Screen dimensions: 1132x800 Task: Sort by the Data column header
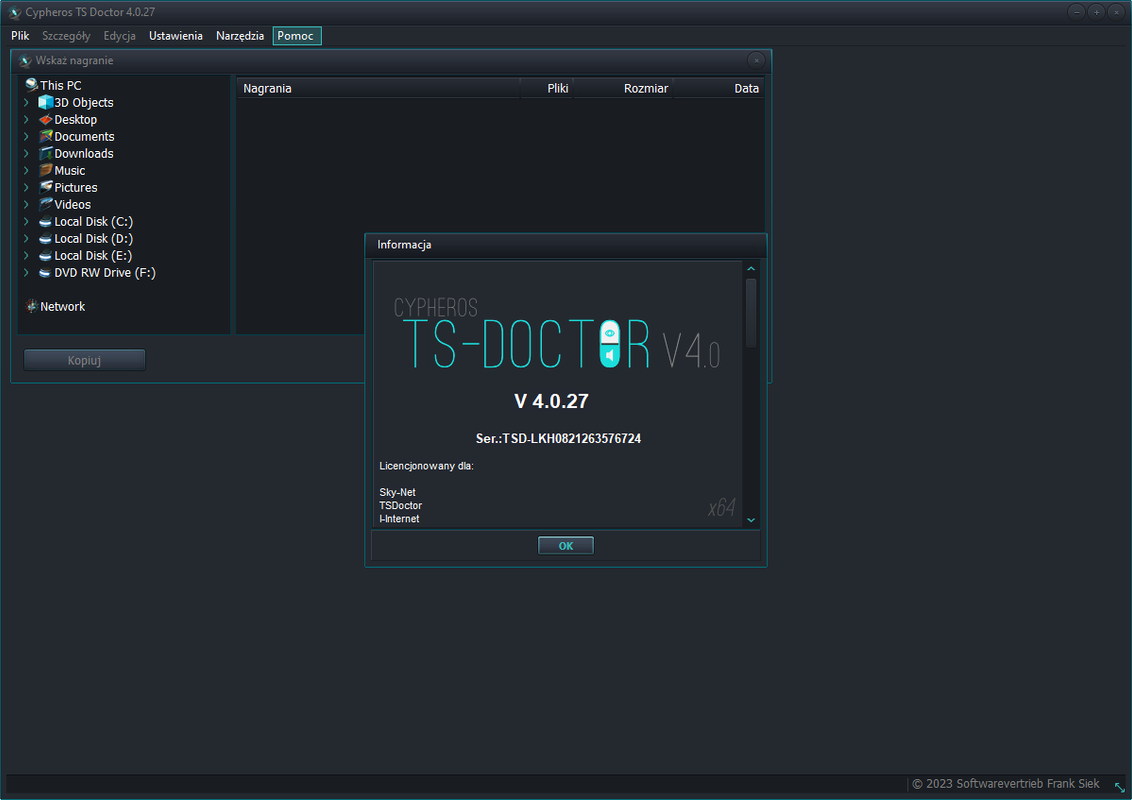tap(719, 88)
